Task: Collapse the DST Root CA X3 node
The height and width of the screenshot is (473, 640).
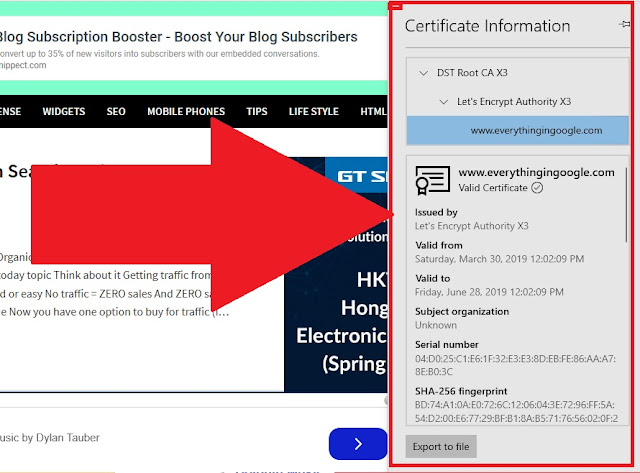Action: point(424,73)
